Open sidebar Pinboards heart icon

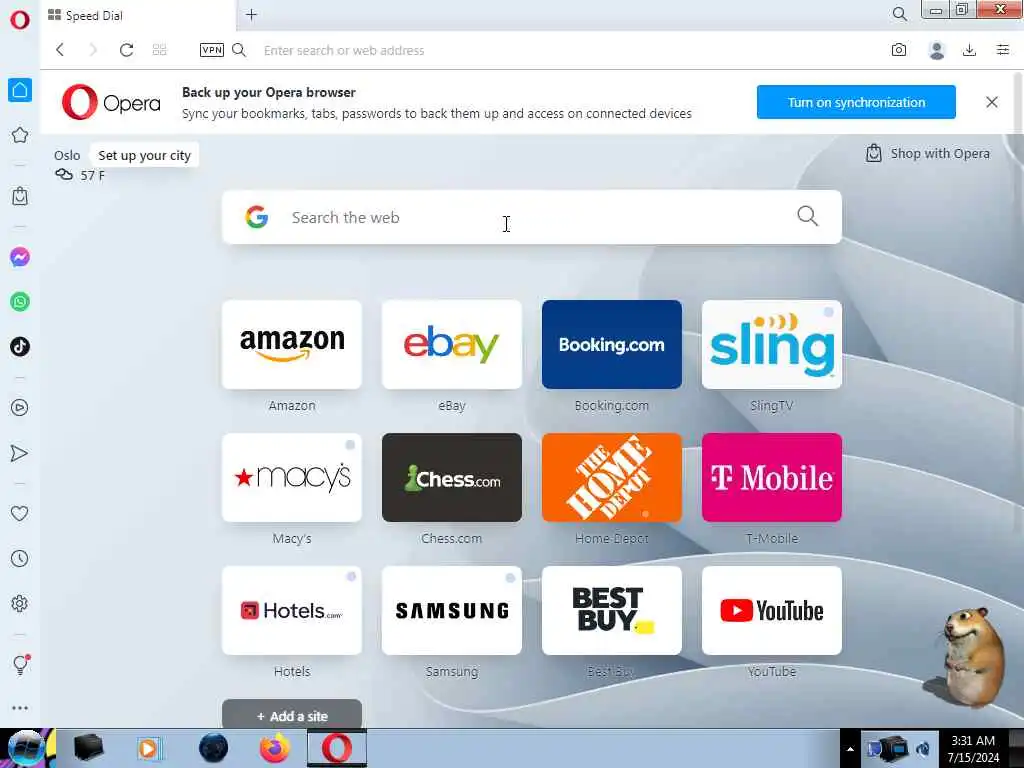(20, 514)
